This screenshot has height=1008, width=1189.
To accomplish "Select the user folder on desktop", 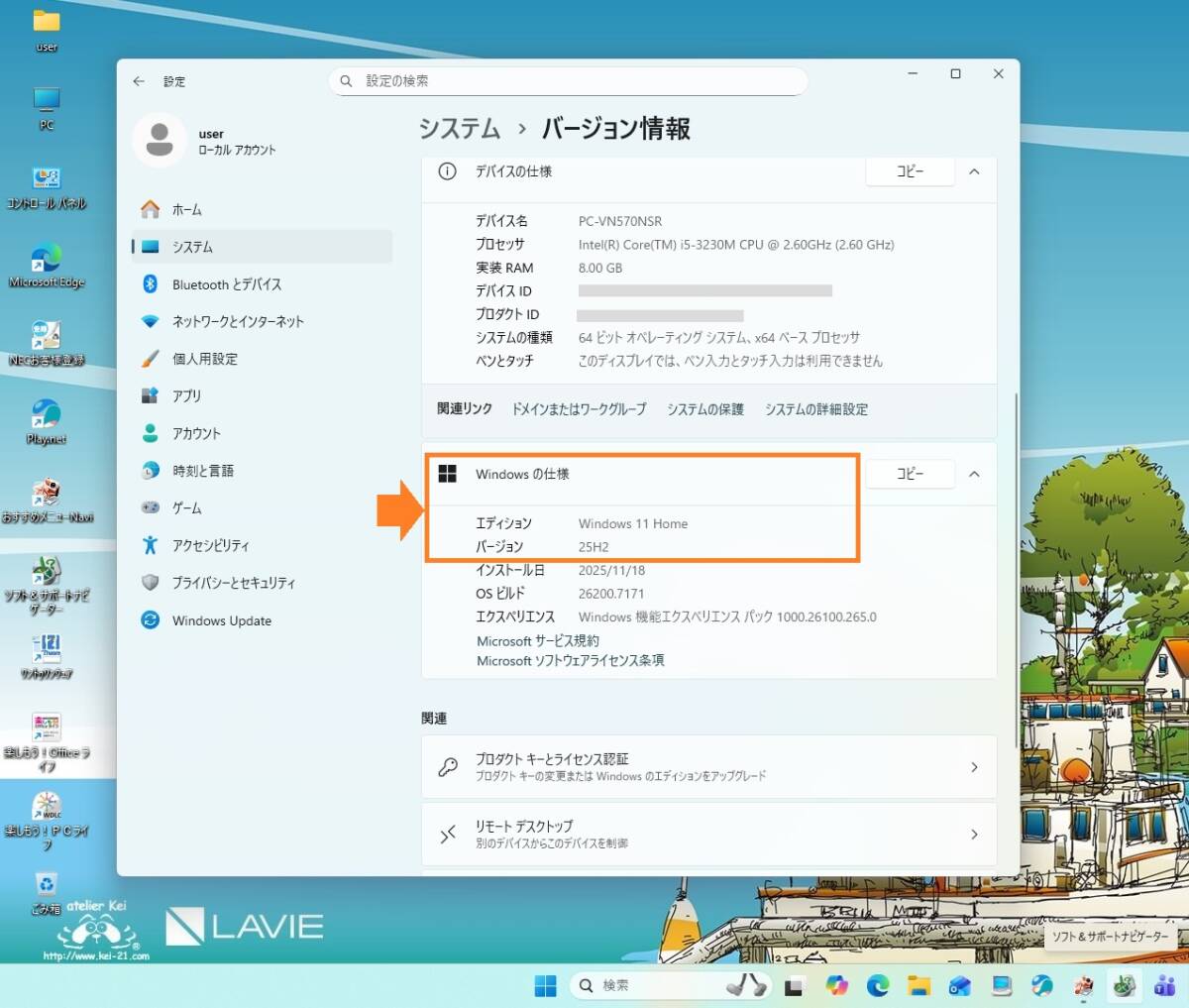I will pos(47,31).
